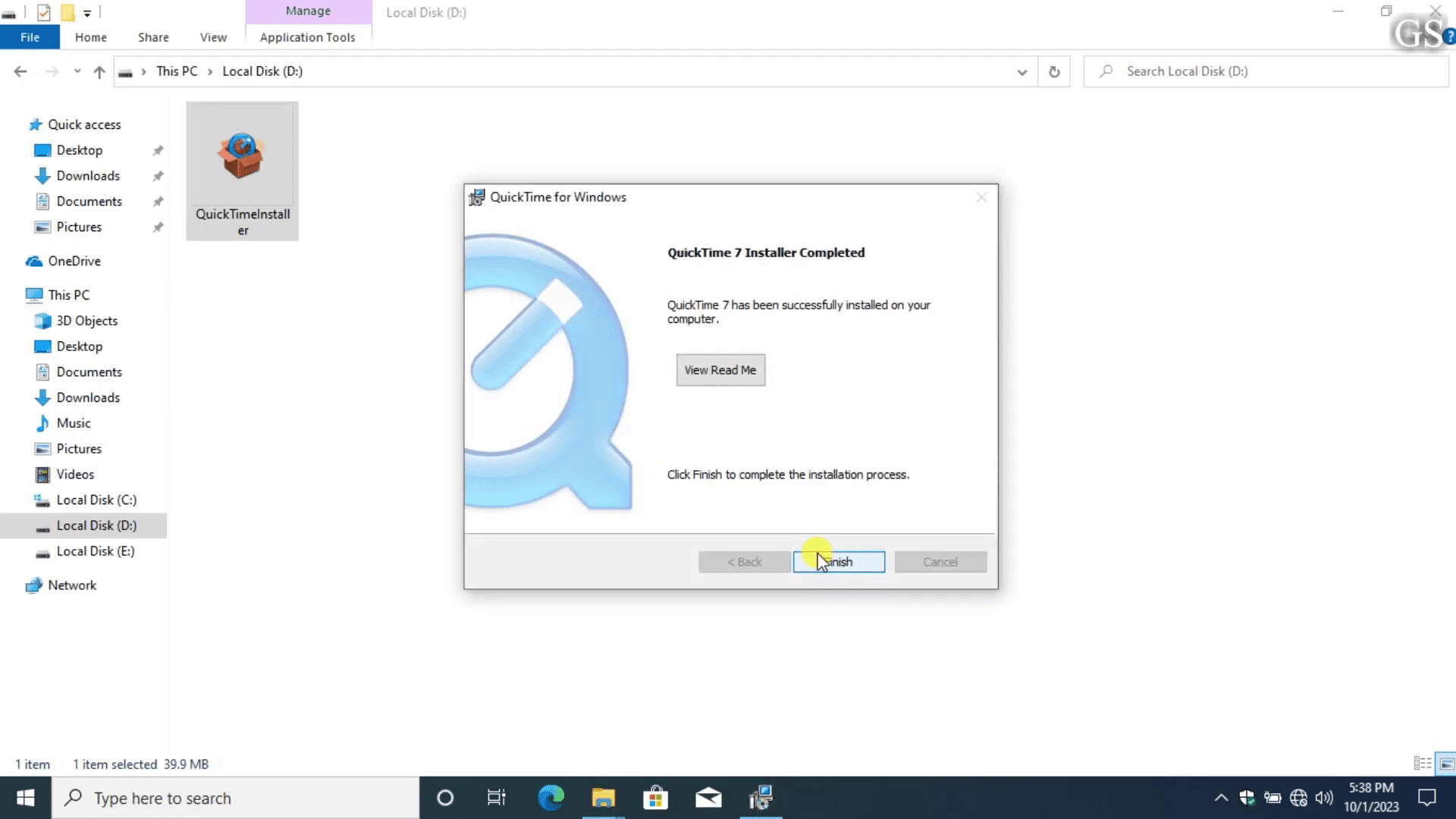
Task: Click the Cancel button in installer
Action: [x=940, y=562]
